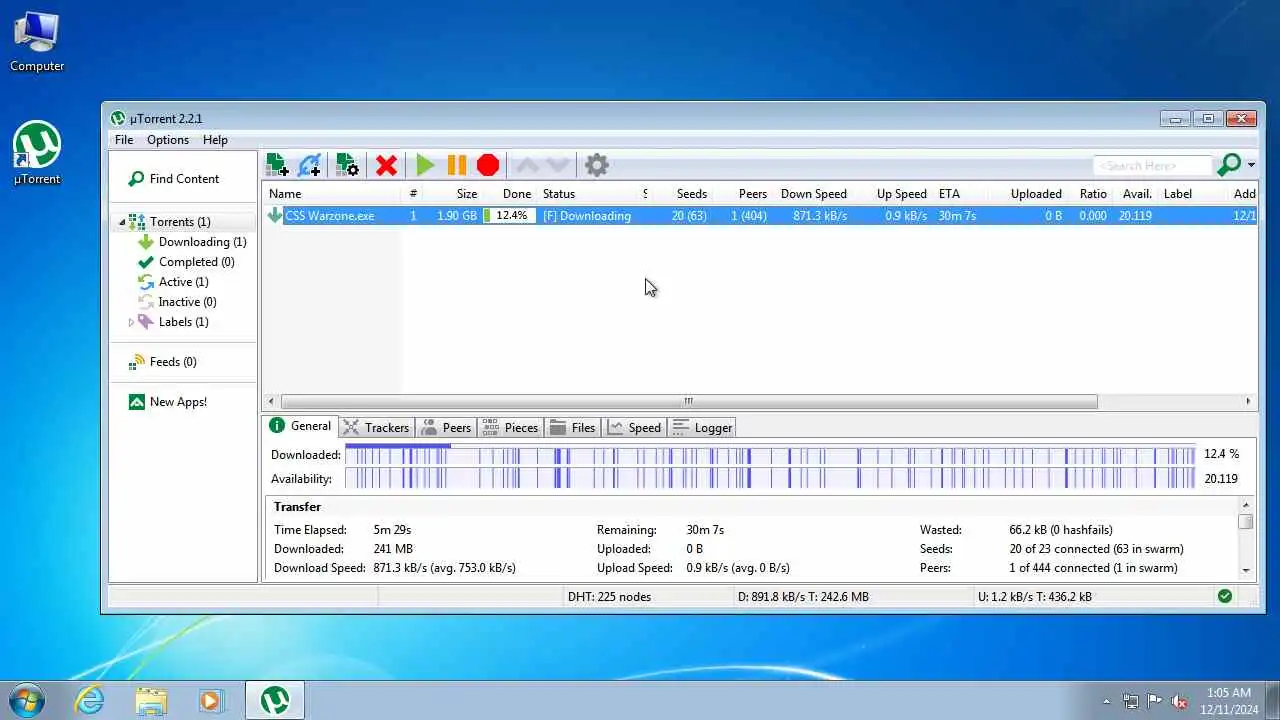This screenshot has width=1280, height=720.
Task: Switch to the Pieces tab
Action: click(x=511, y=428)
